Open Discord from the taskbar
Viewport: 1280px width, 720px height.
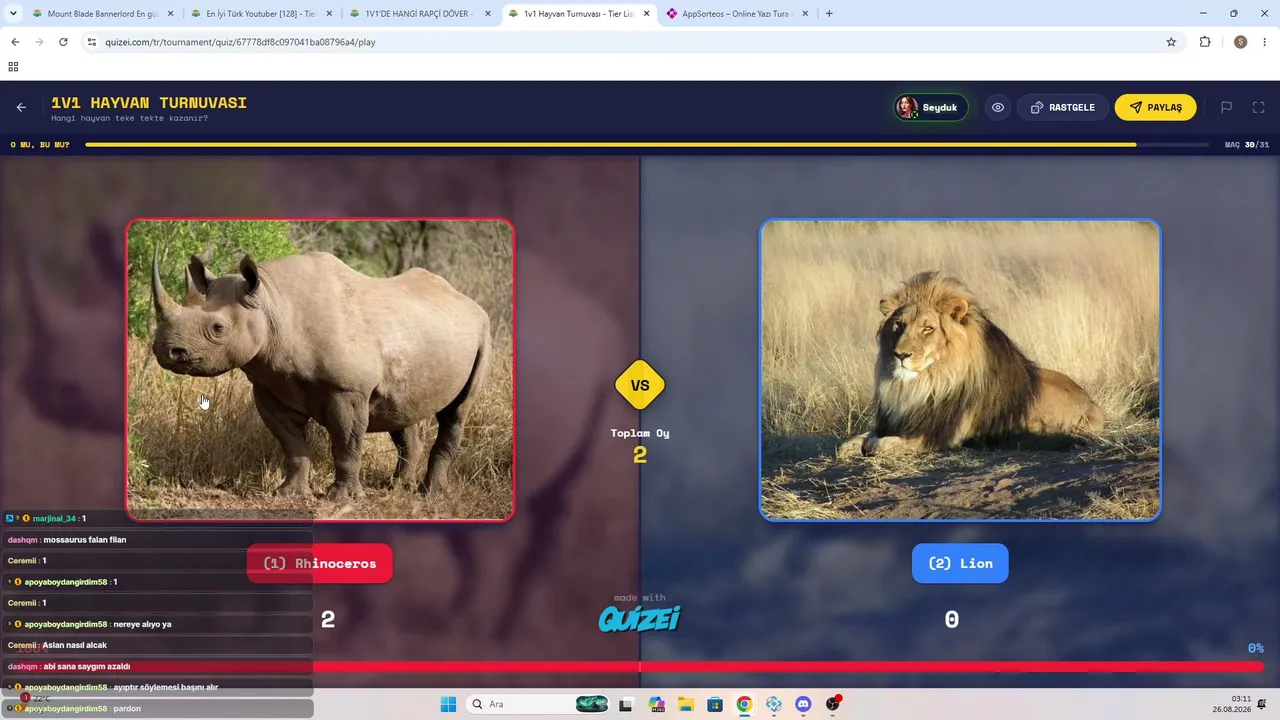(x=803, y=704)
